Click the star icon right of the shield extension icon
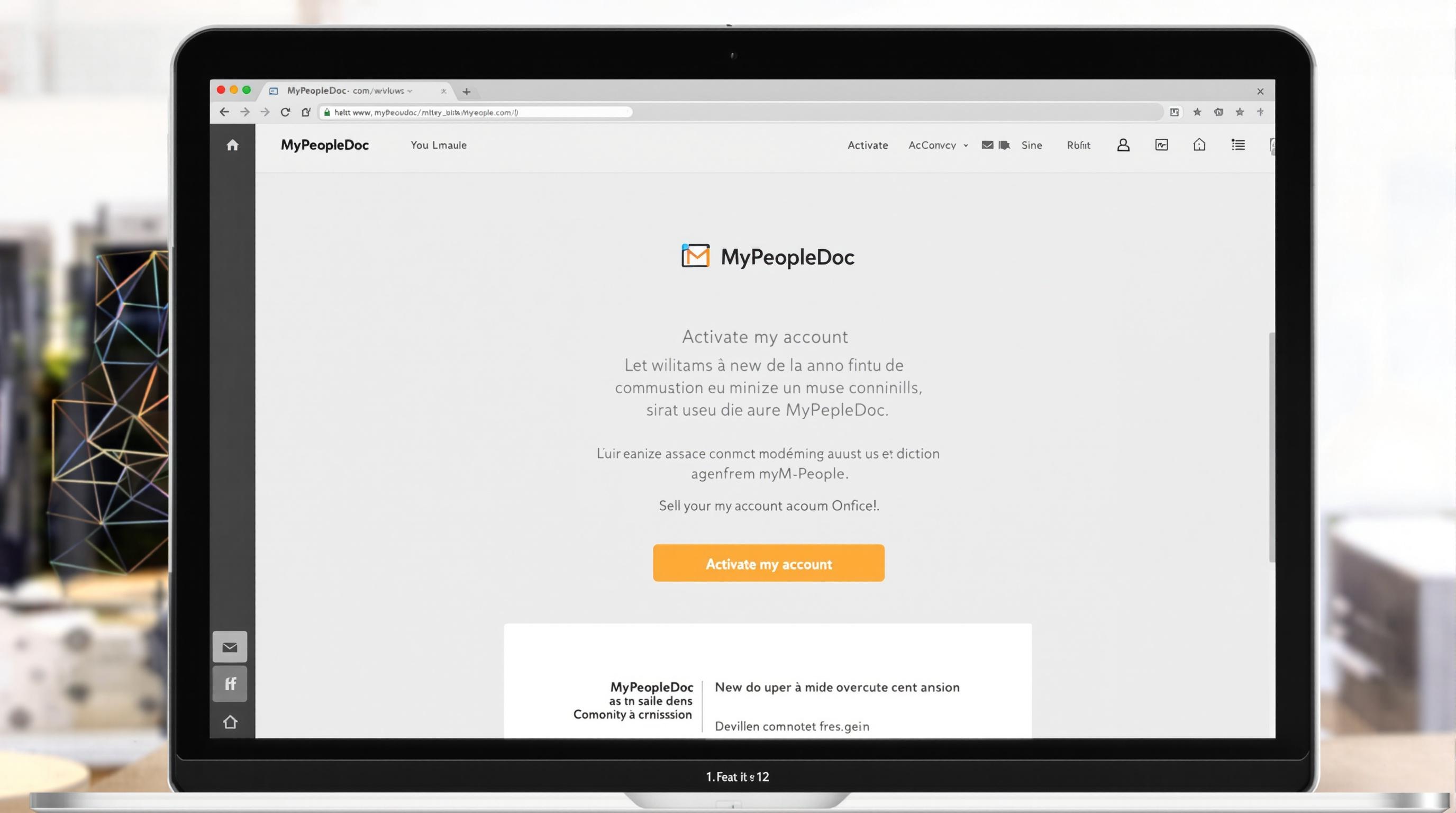 1240,112
